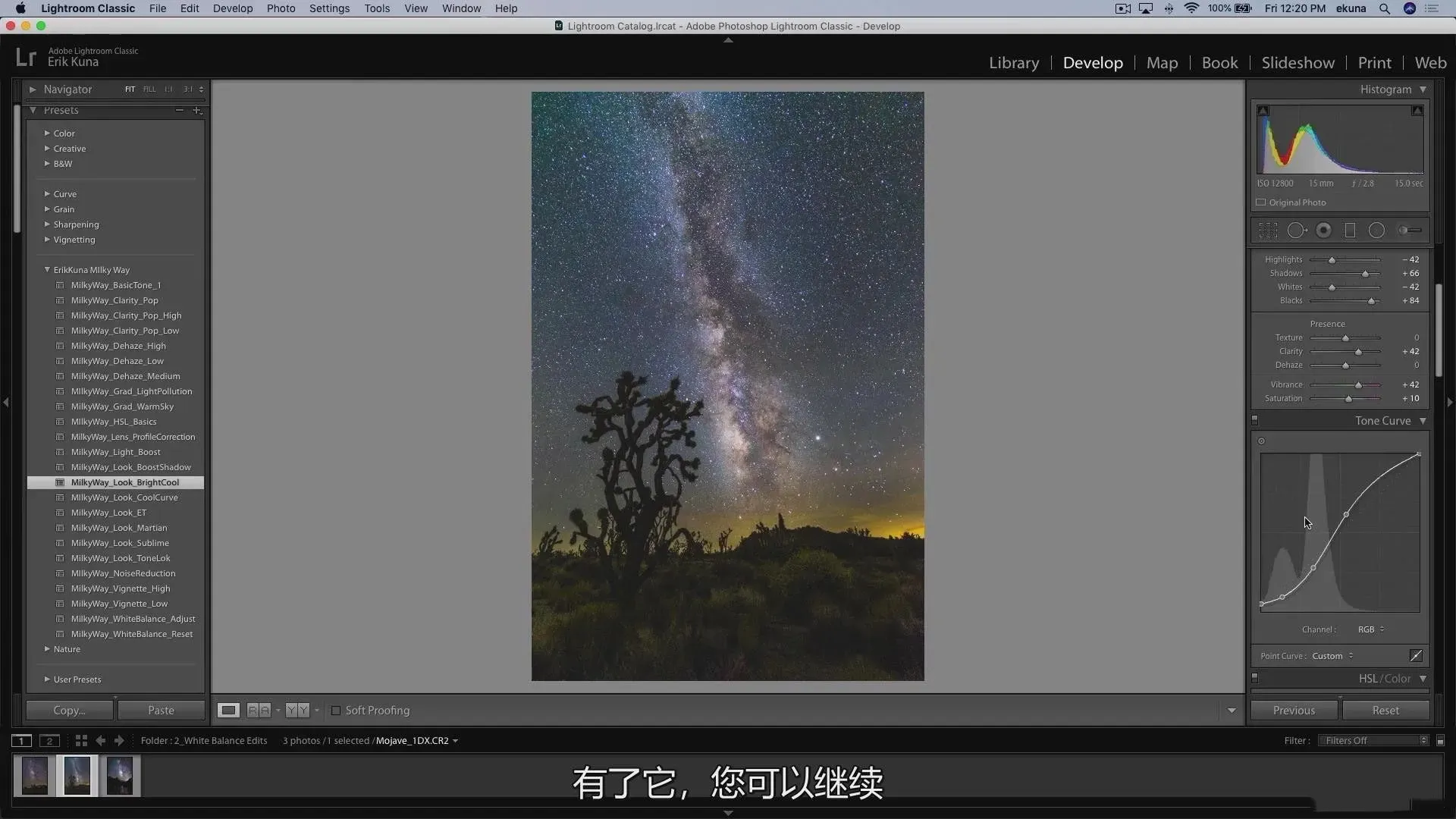Click the minus icon in the Presets header
The image size is (1456, 819).
click(180, 111)
